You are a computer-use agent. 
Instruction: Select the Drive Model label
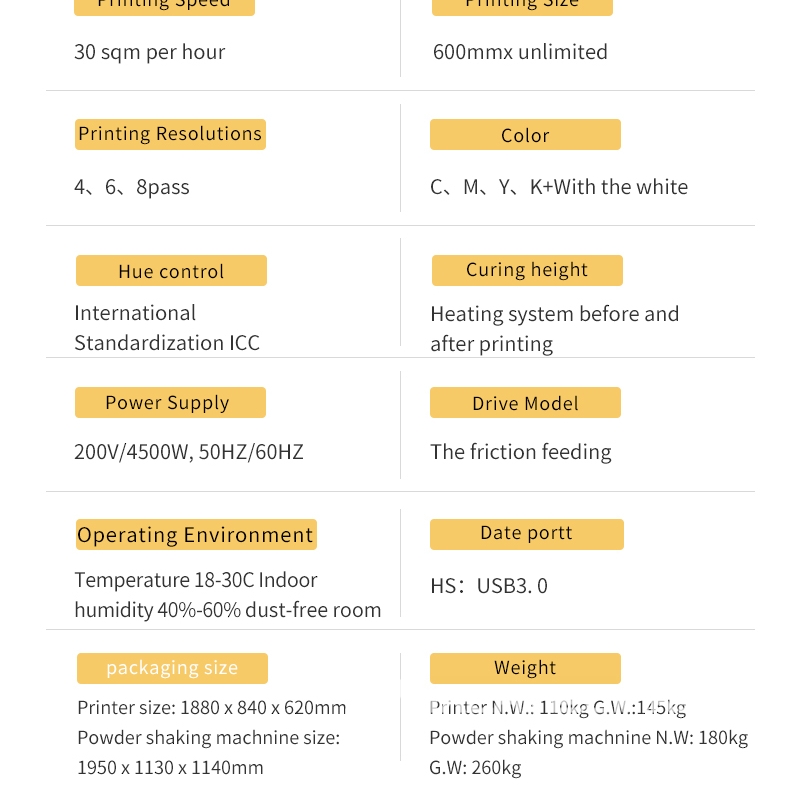[x=525, y=403]
